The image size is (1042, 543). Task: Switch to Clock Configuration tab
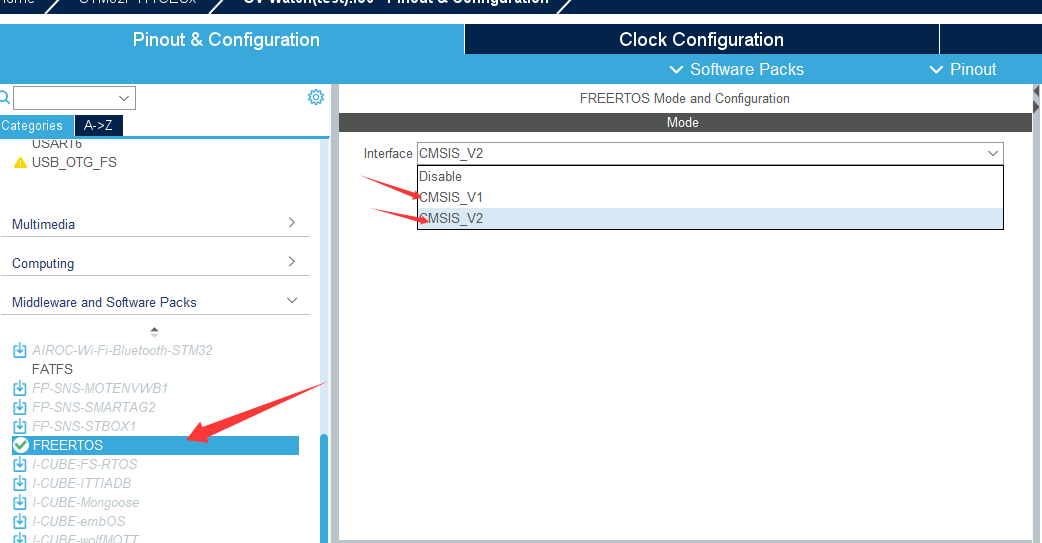tap(701, 40)
